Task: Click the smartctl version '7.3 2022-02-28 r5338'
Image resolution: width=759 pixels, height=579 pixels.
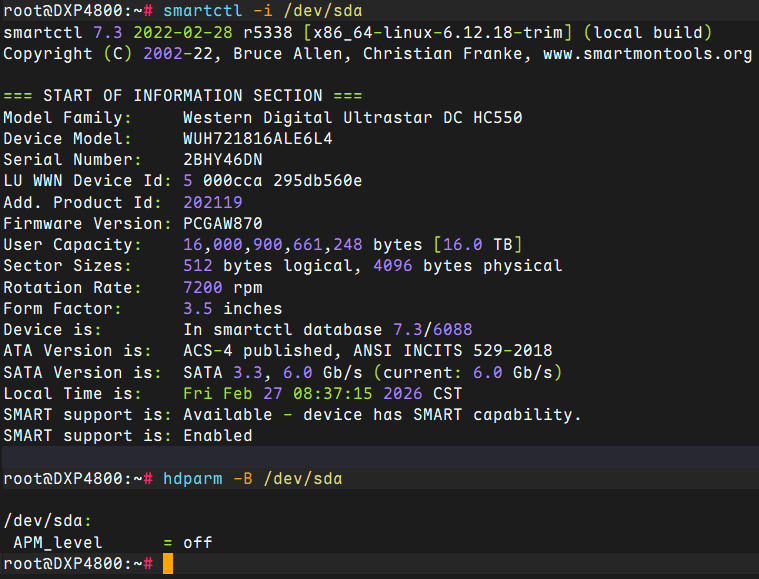Action: point(193,32)
